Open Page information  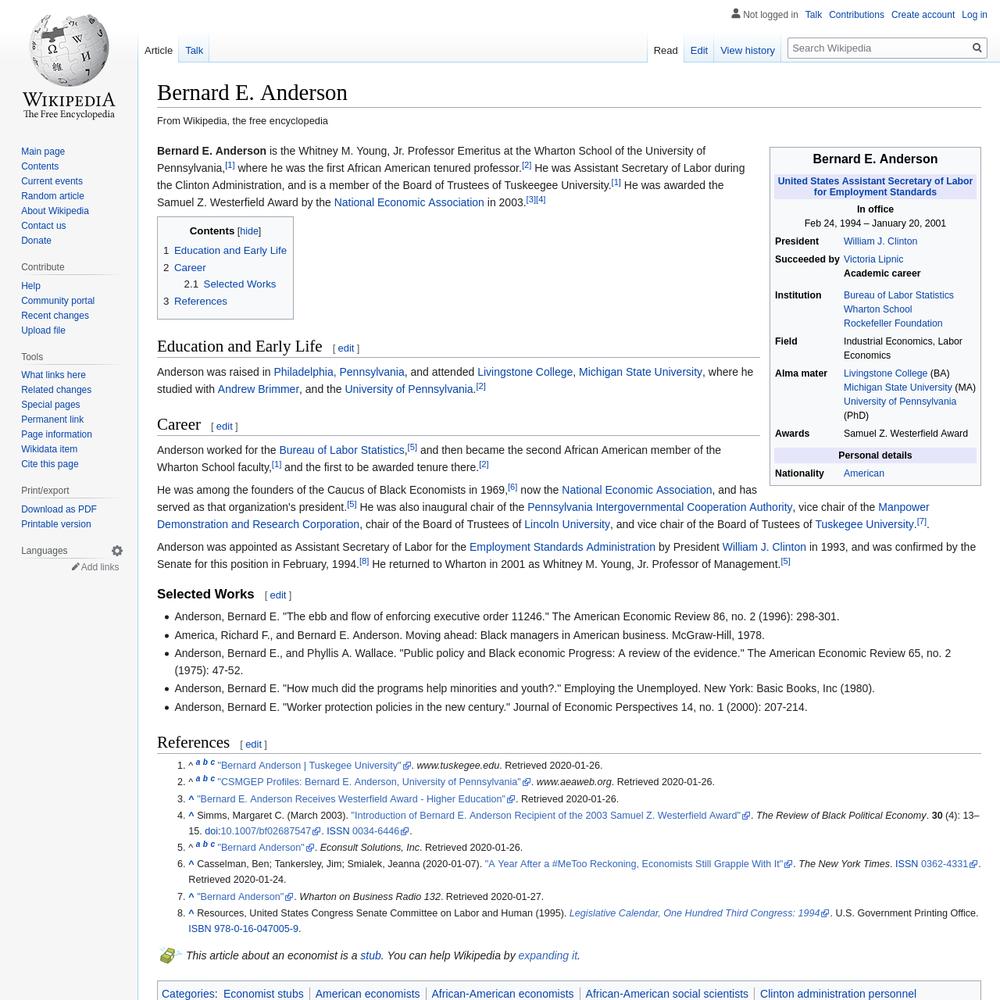click(56, 434)
